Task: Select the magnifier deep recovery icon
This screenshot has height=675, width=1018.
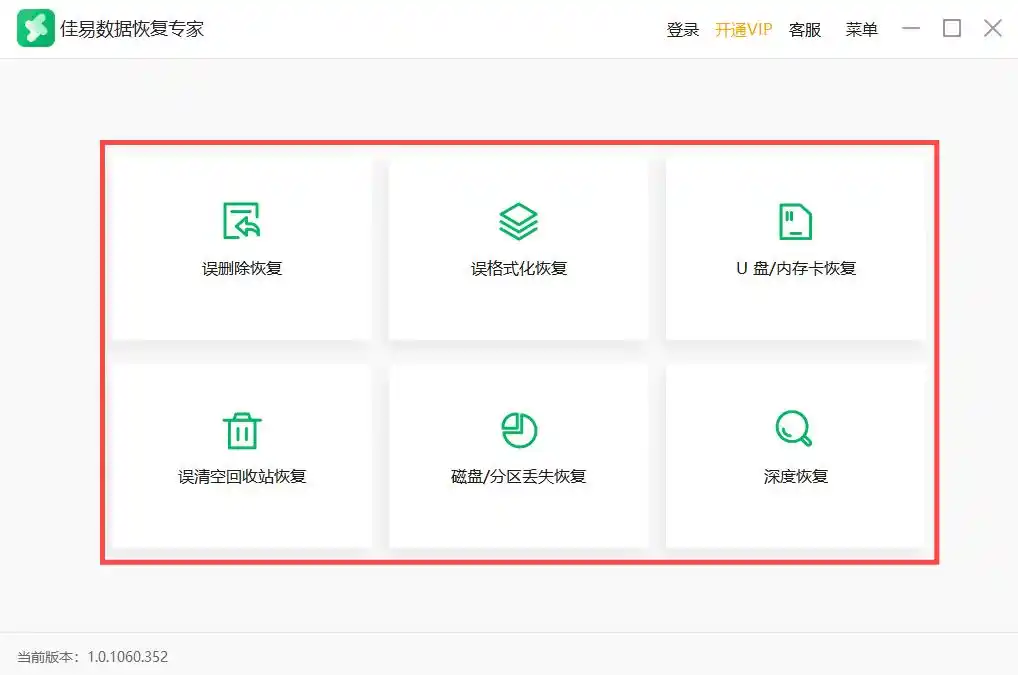Action: [x=794, y=428]
